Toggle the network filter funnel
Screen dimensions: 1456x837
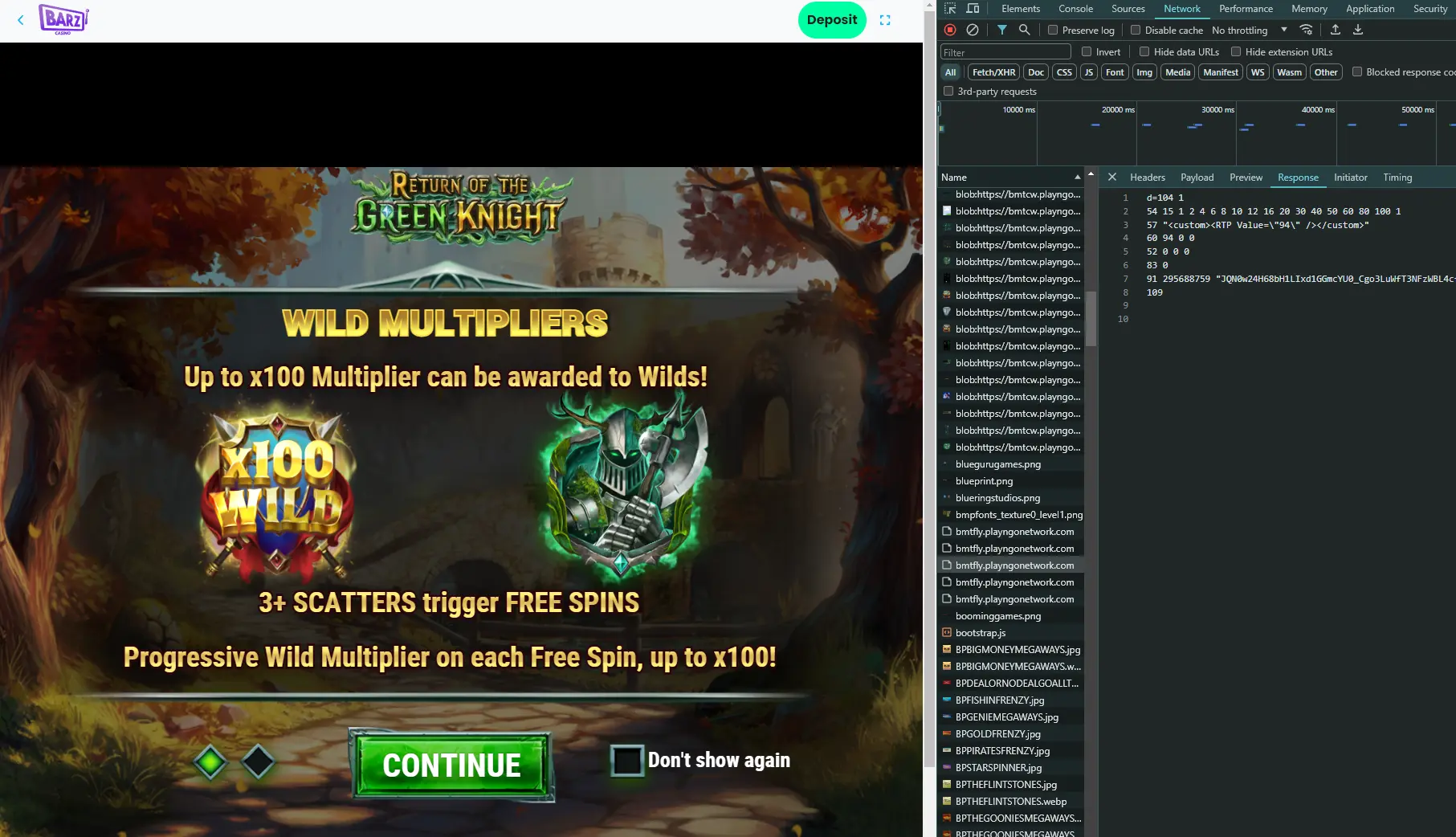[1002, 30]
